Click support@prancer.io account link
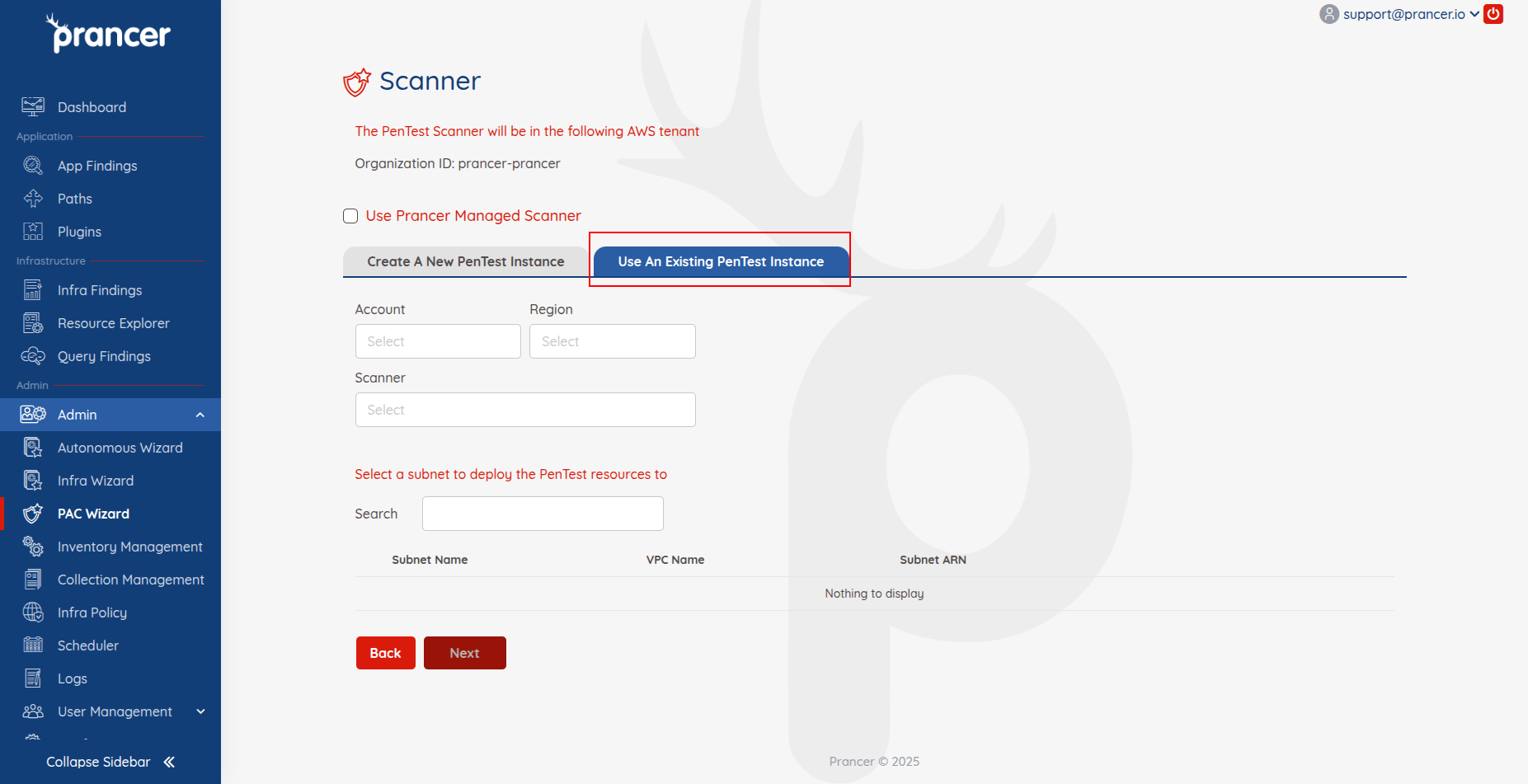This screenshot has height=784, width=1528. coord(1404,14)
